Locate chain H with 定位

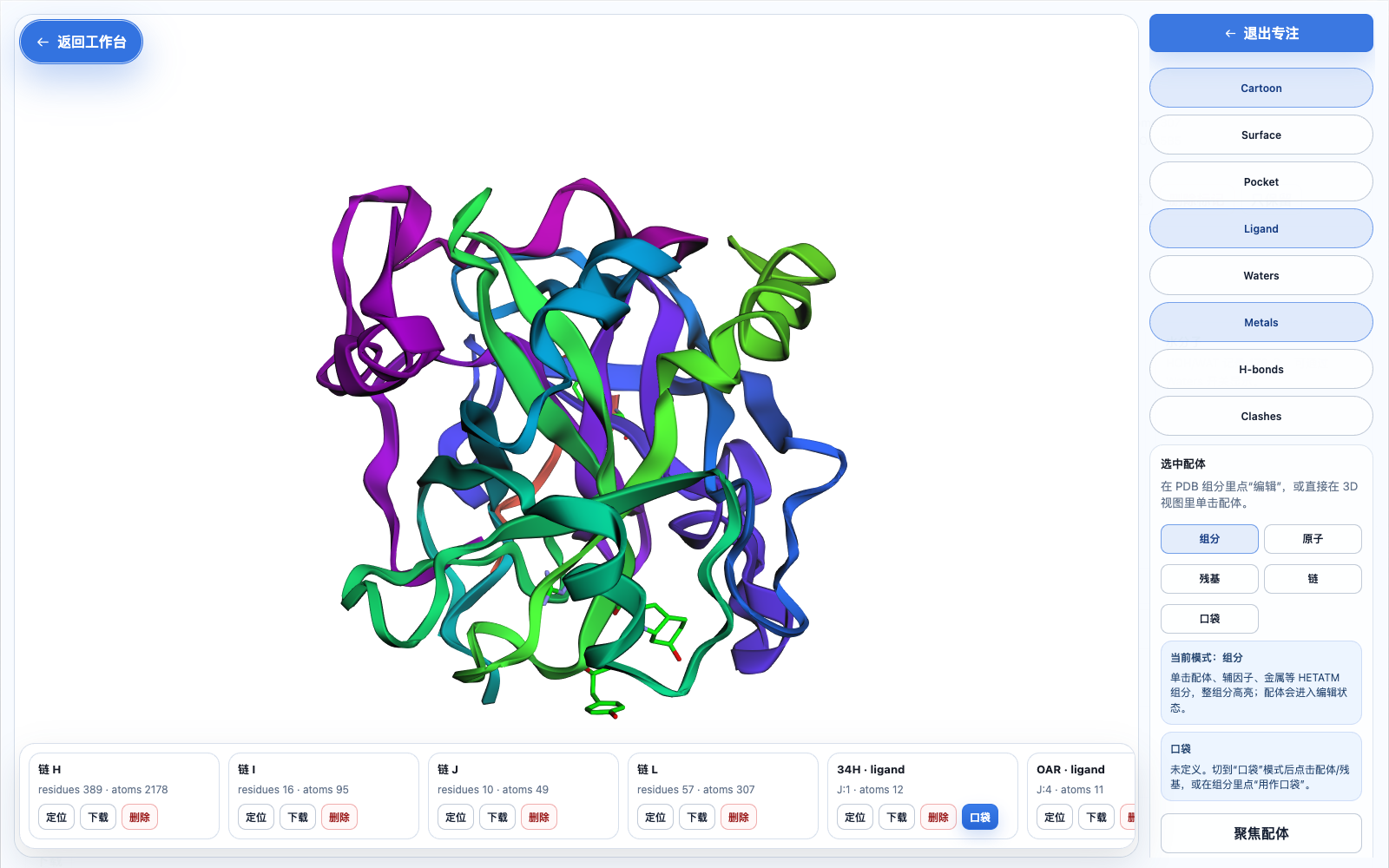point(56,817)
